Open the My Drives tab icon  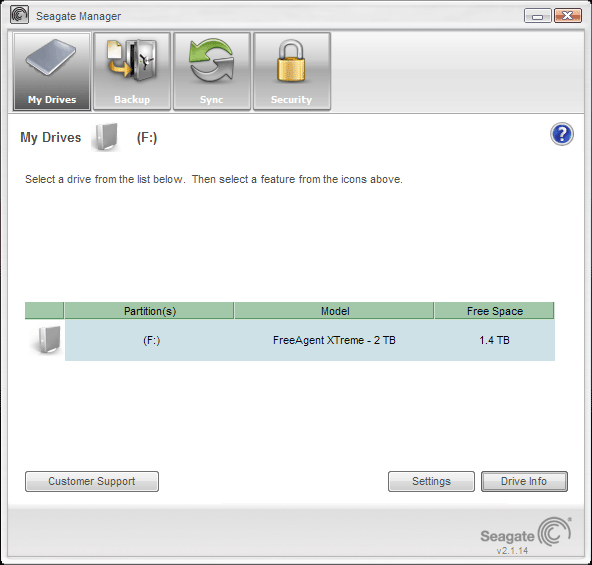[52, 71]
